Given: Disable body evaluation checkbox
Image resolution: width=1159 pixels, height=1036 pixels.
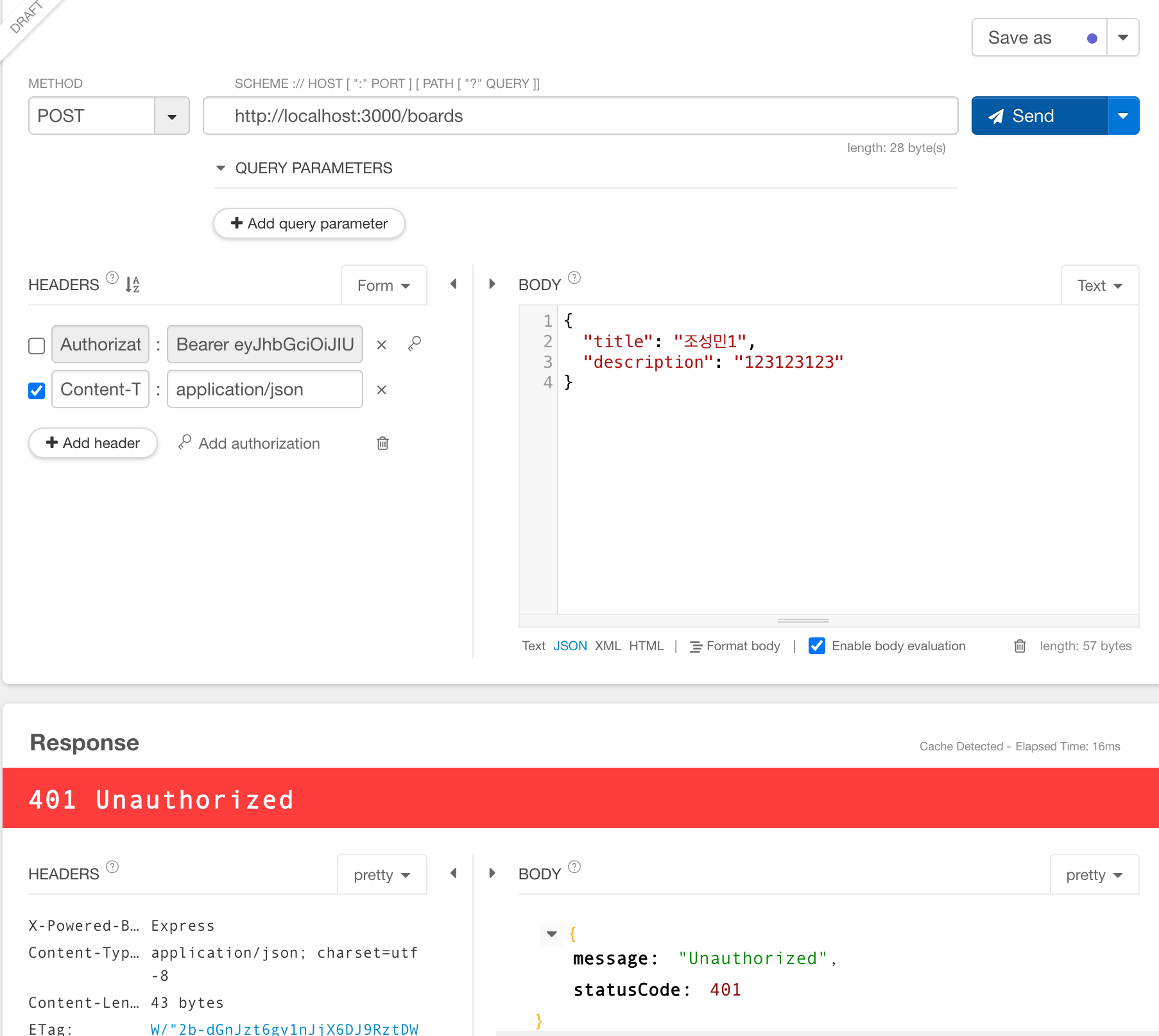Looking at the screenshot, I should [817, 646].
